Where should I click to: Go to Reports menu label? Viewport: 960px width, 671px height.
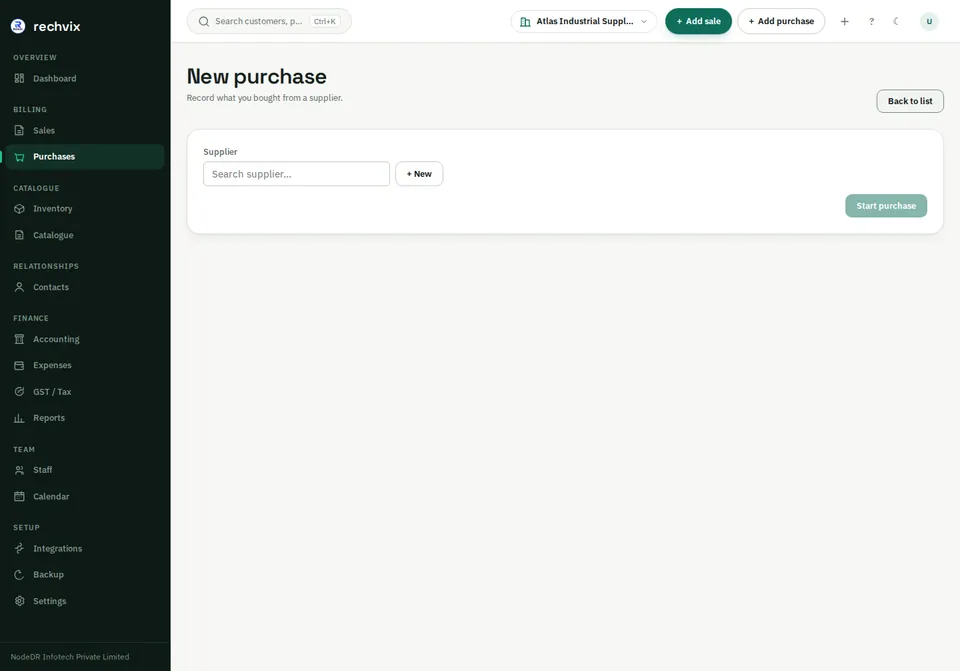coord(49,418)
